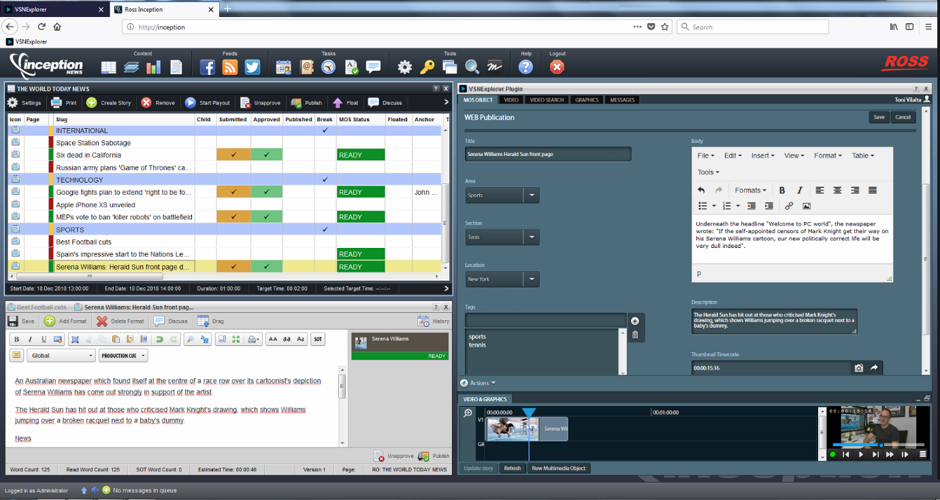Open bullet list options arrow in Body editor
This screenshot has width=940, height=500.
click(x=714, y=206)
